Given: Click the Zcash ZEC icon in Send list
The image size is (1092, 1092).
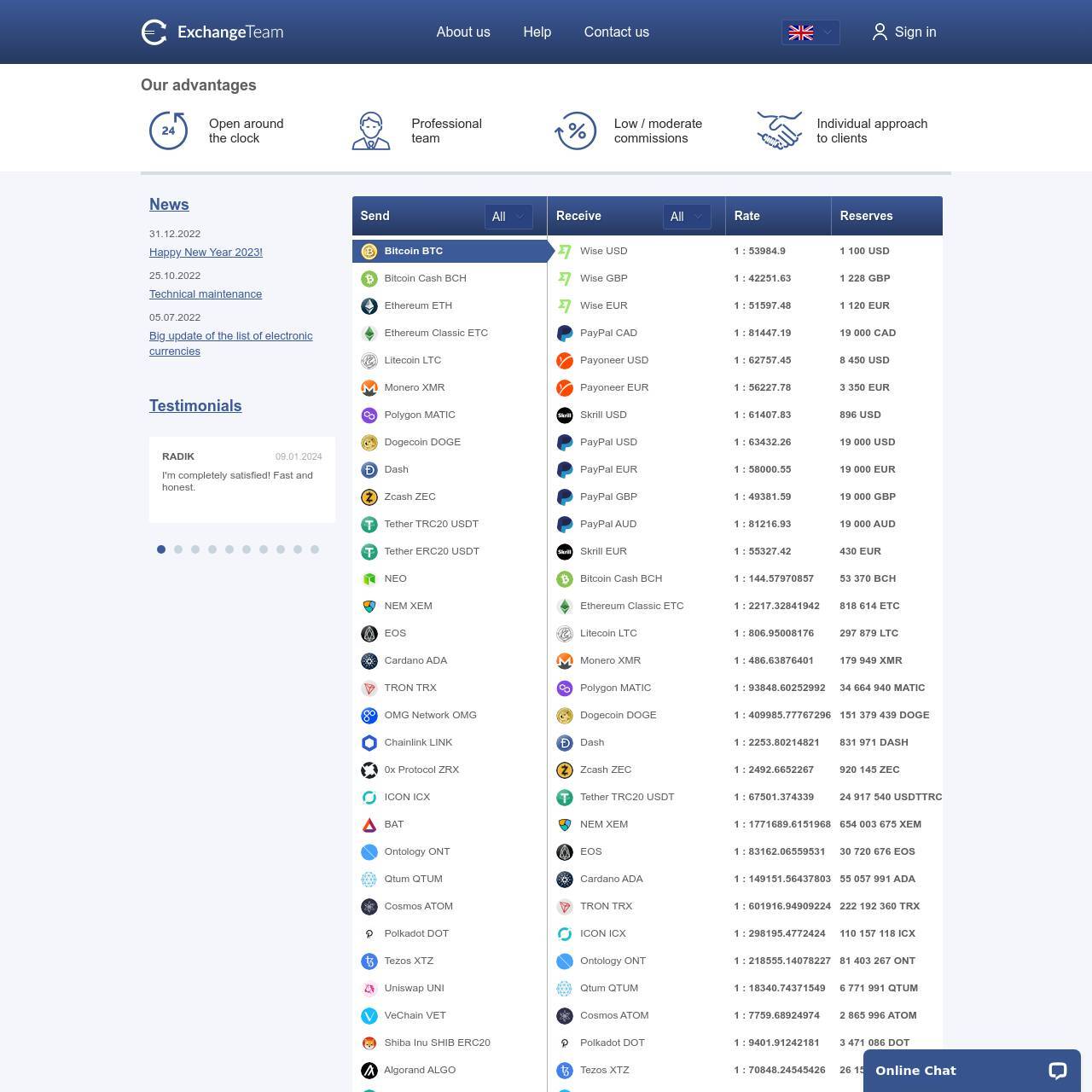Looking at the screenshot, I should click(369, 497).
